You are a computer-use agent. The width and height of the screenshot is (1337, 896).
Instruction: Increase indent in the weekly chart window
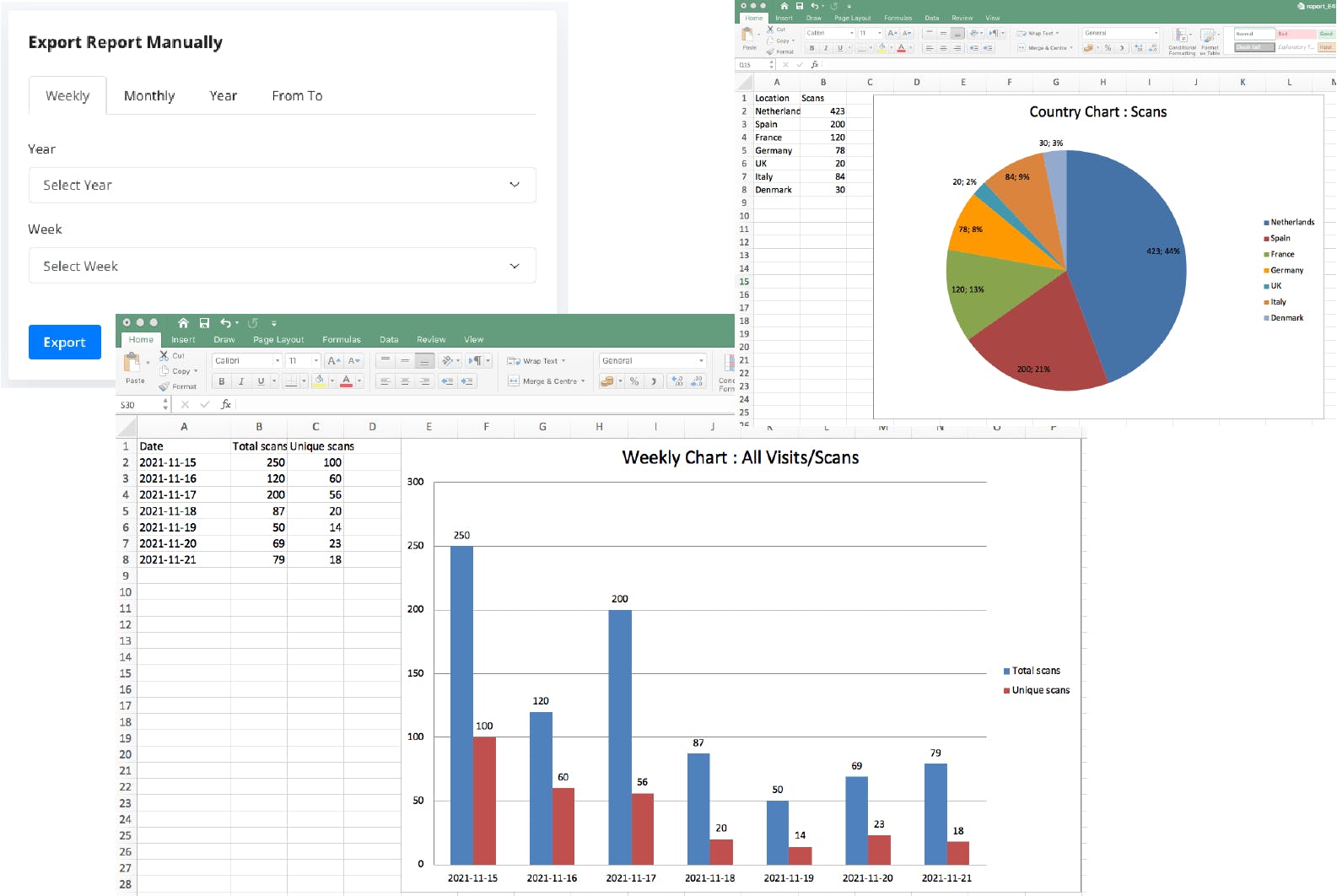point(466,381)
